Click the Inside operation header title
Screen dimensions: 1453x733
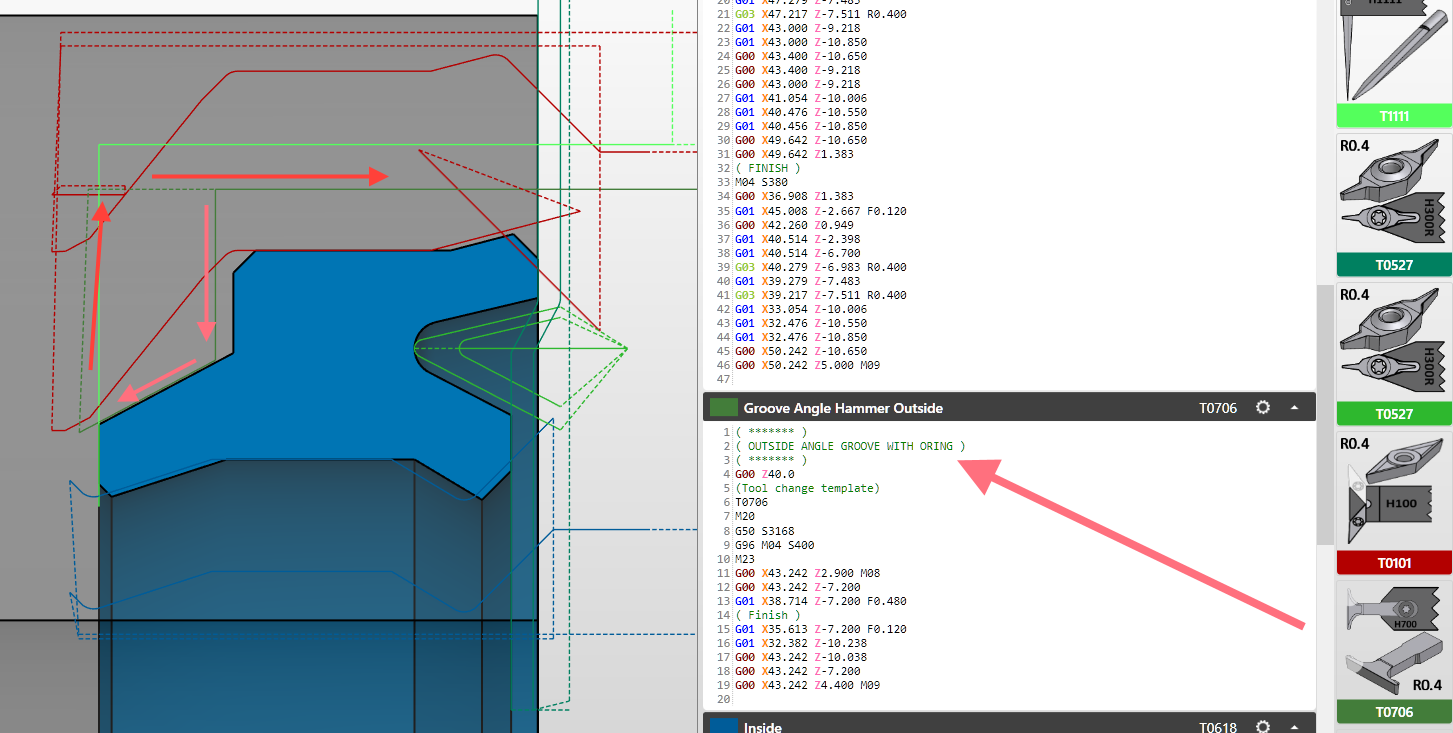point(763,727)
